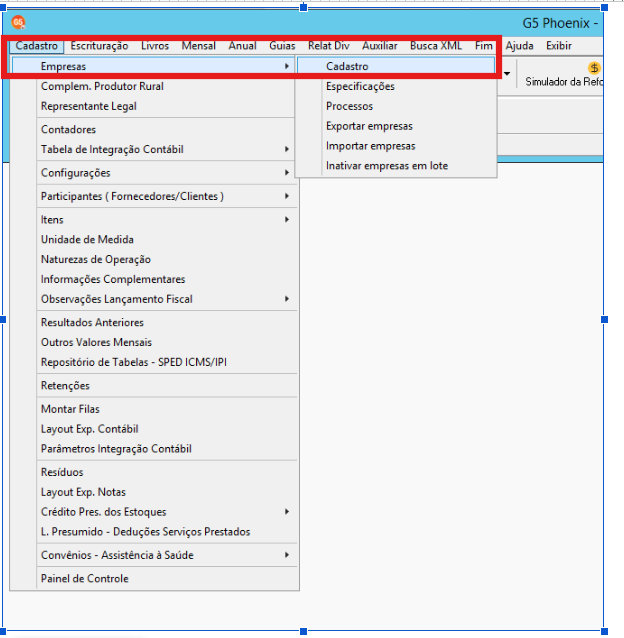Open the Auxiliar menu
The image size is (624, 638).
tap(380, 46)
